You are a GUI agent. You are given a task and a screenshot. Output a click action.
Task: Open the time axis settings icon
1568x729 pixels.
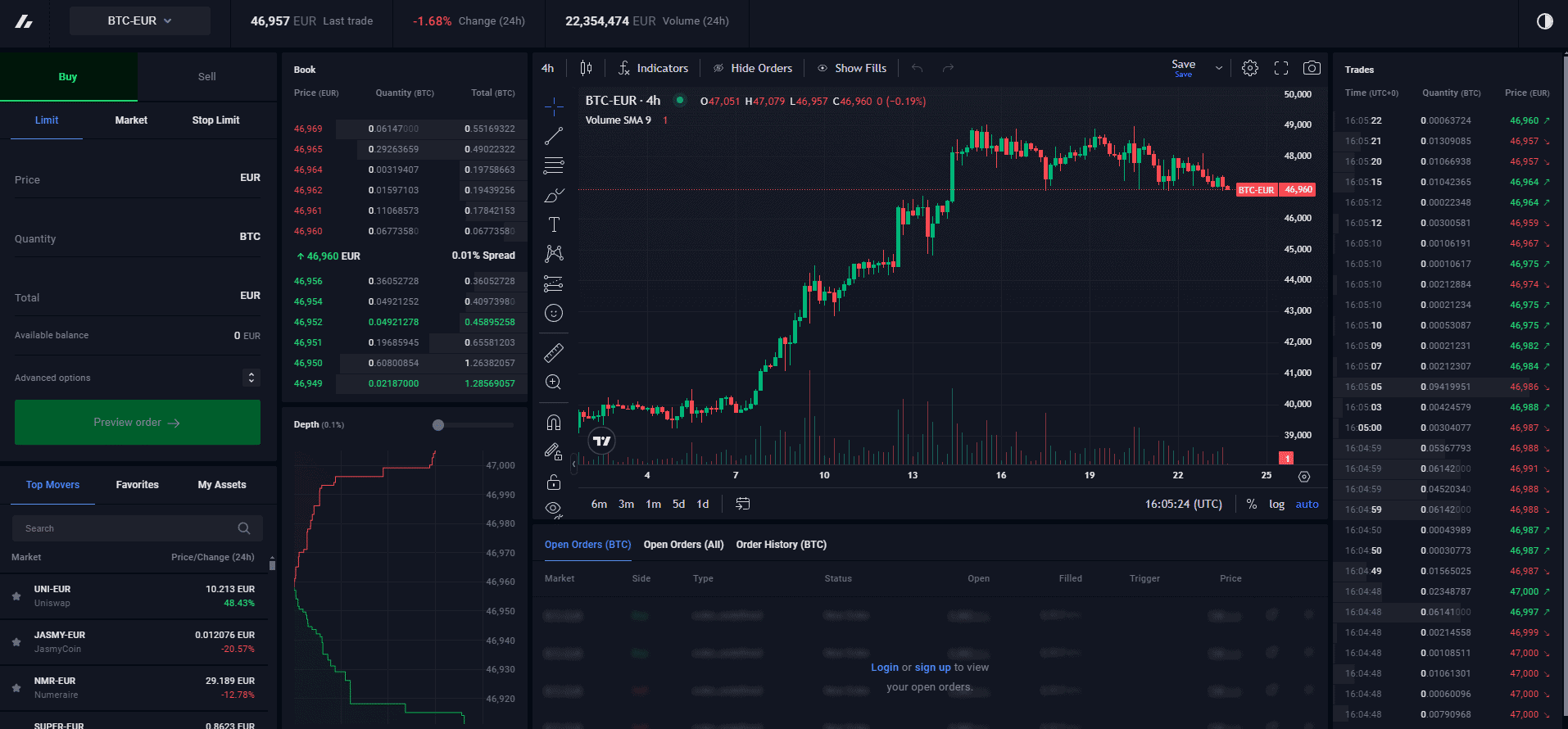[x=1304, y=476]
